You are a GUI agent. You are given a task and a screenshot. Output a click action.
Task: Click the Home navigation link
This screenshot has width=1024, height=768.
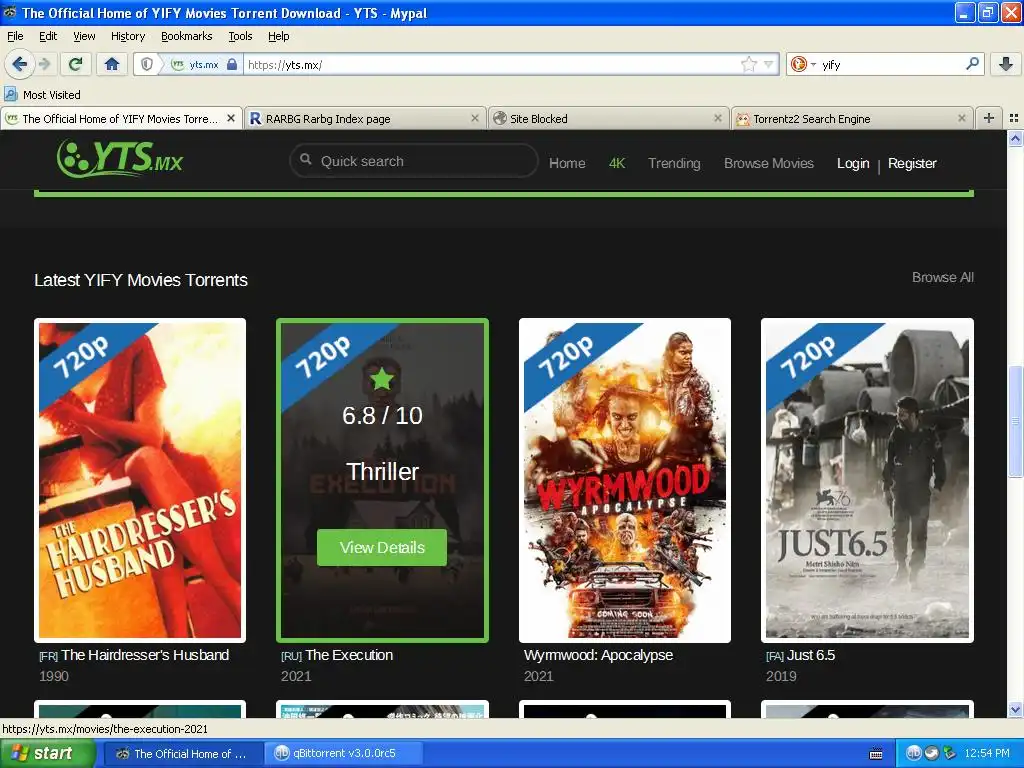567,163
